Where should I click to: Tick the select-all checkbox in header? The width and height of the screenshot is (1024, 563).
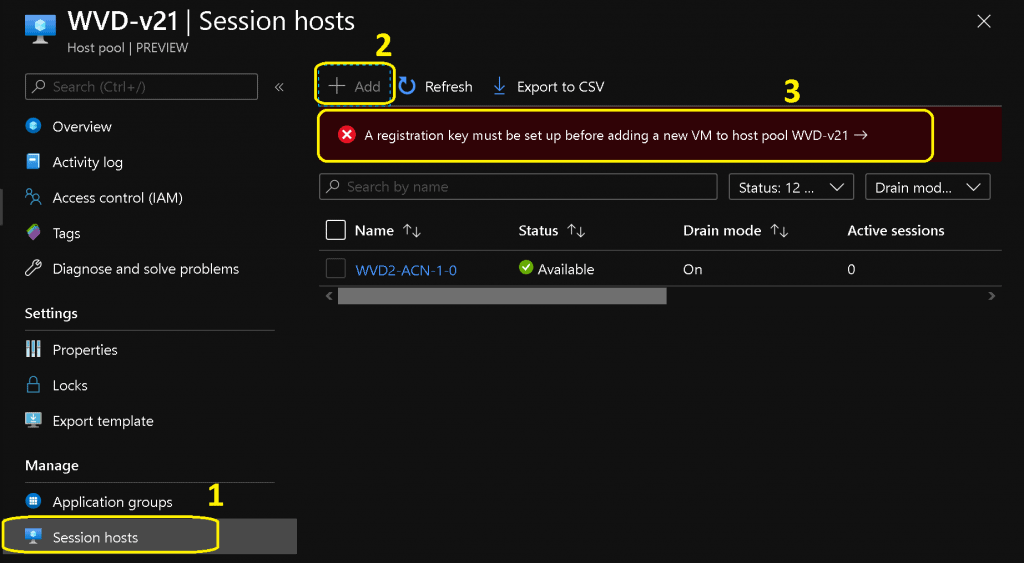336,230
